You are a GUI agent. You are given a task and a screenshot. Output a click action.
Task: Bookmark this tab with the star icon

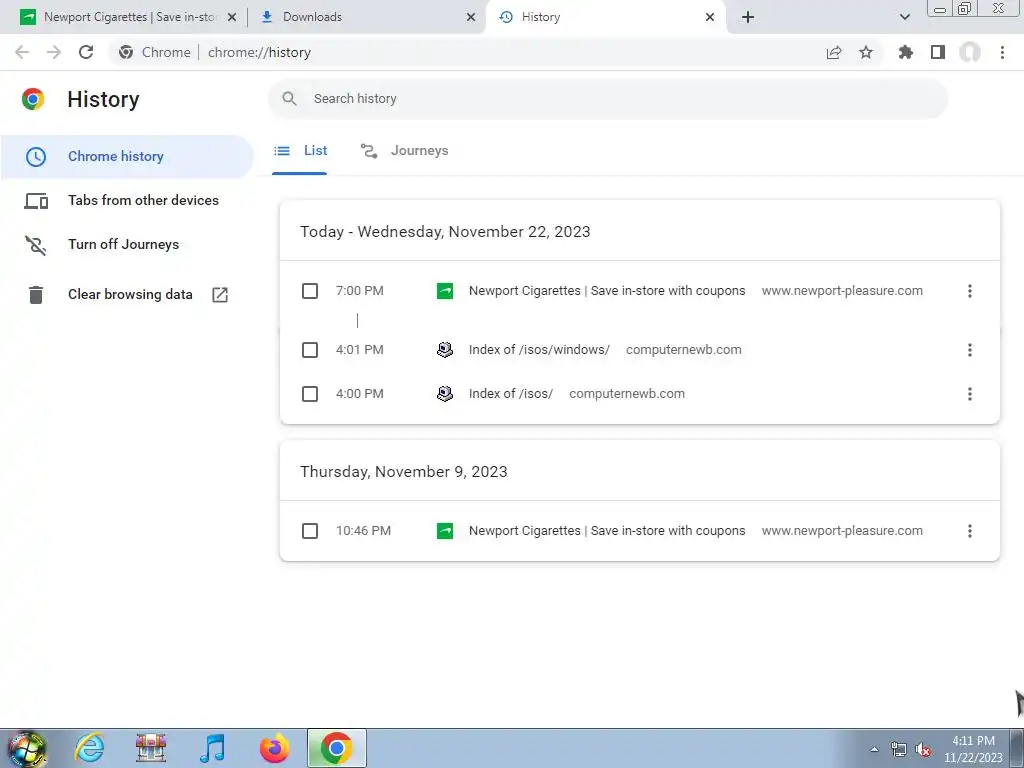(x=866, y=52)
